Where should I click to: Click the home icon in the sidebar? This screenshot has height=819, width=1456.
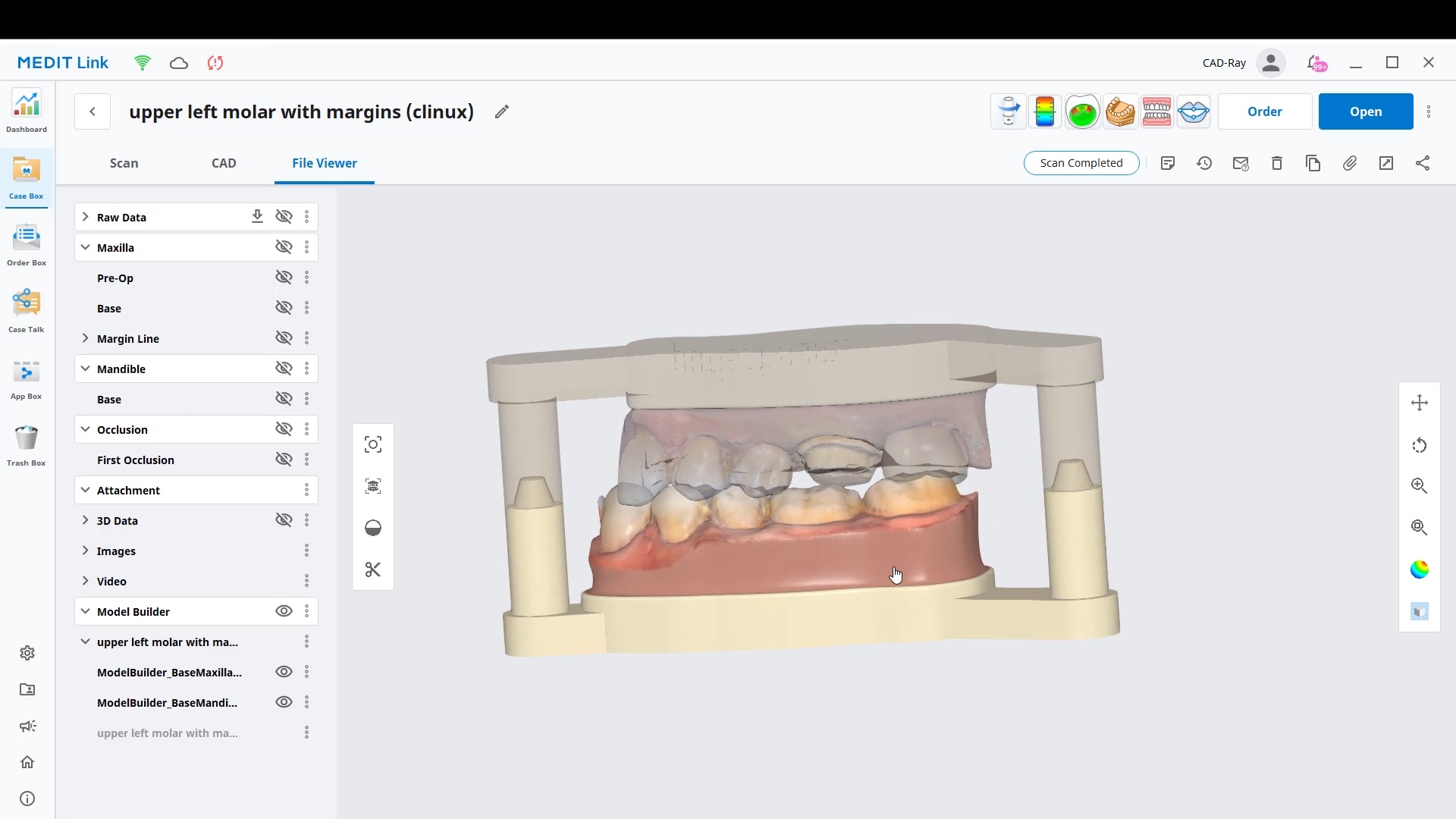click(27, 762)
